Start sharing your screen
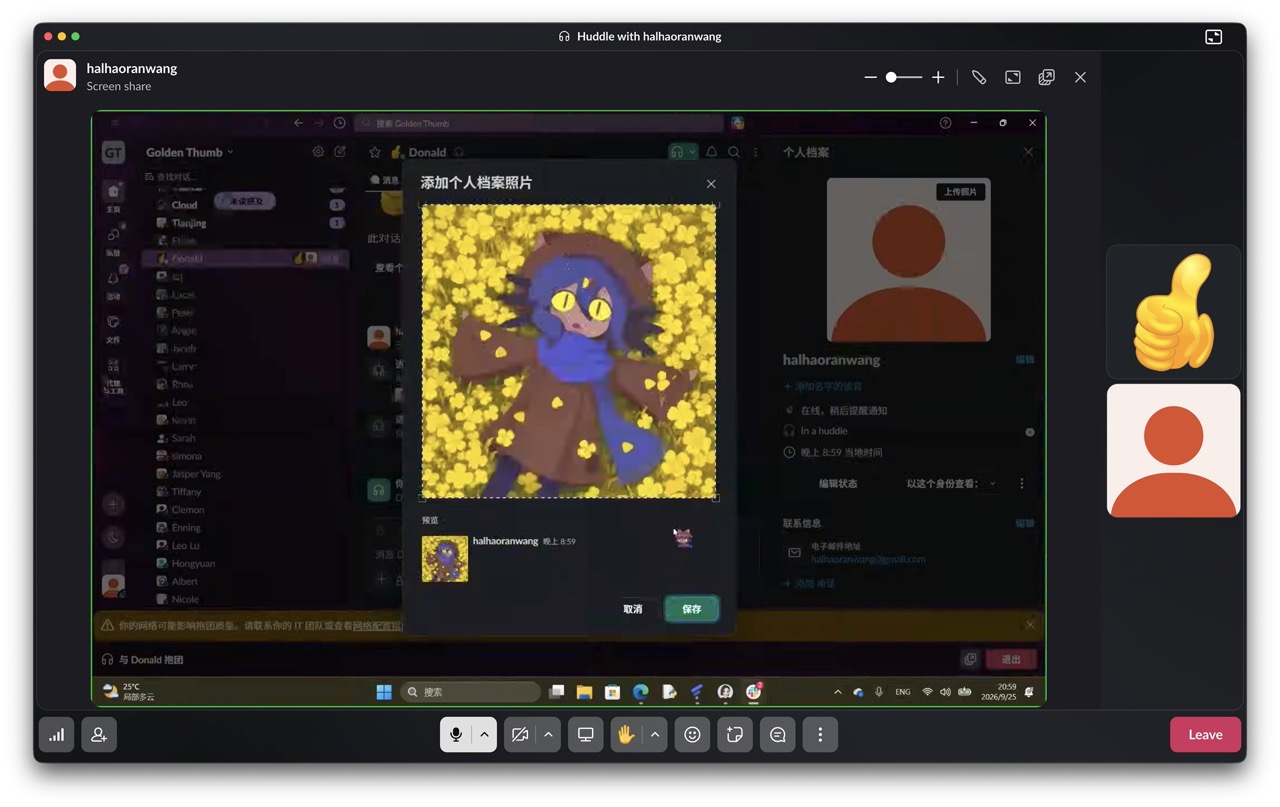This screenshot has width=1280, height=807. (x=586, y=735)
